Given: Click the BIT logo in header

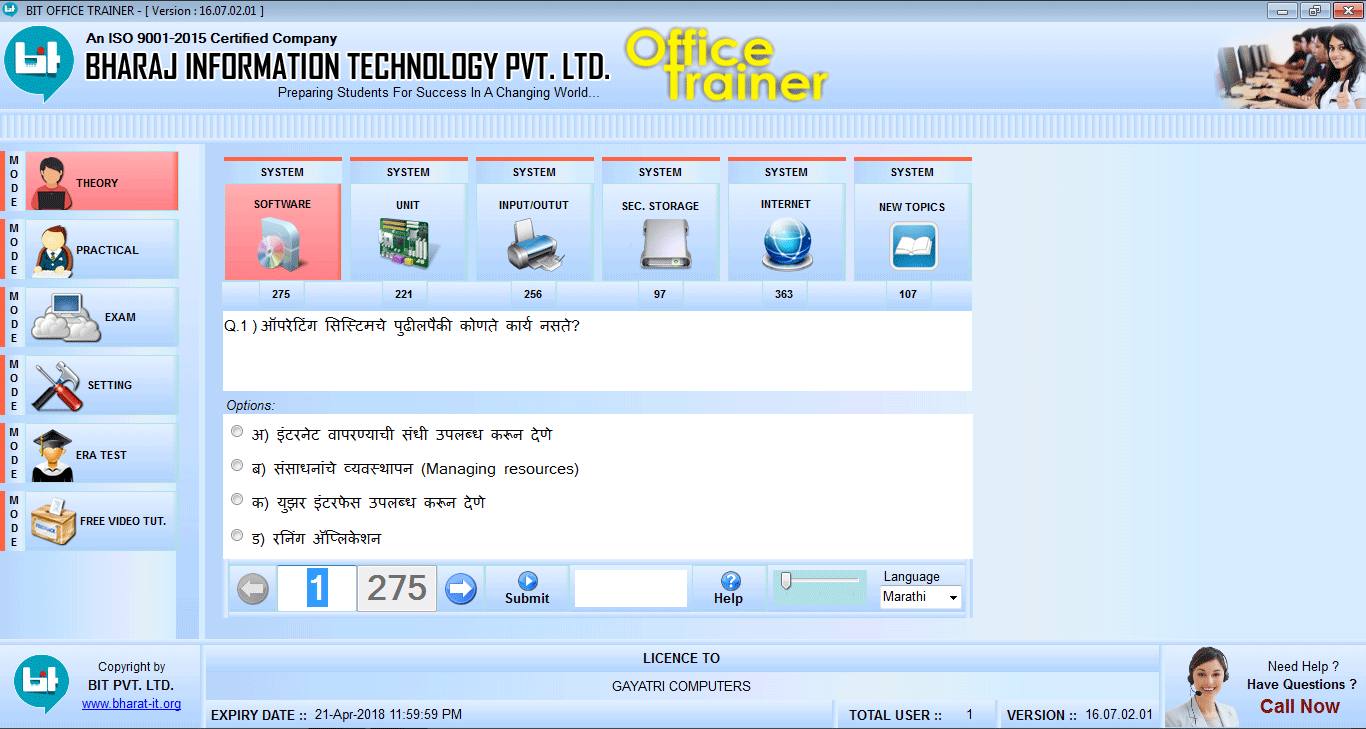Looking at the screenshot, I should pos(37,65).
